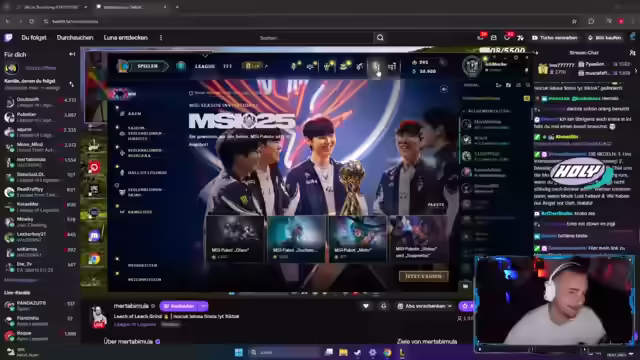The height and width of the screenshot is (360, 640).
Task: Click the Chrome icon on streamed desktop
Action: click(94, 259)
